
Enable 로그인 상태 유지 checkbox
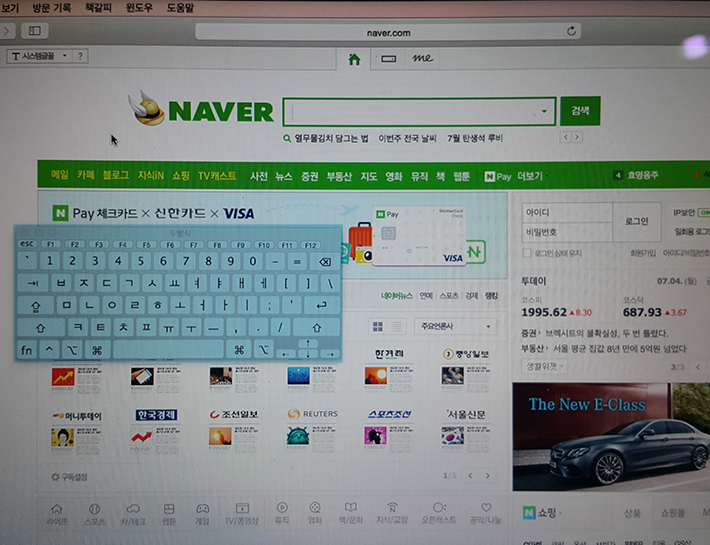(526, 254)
